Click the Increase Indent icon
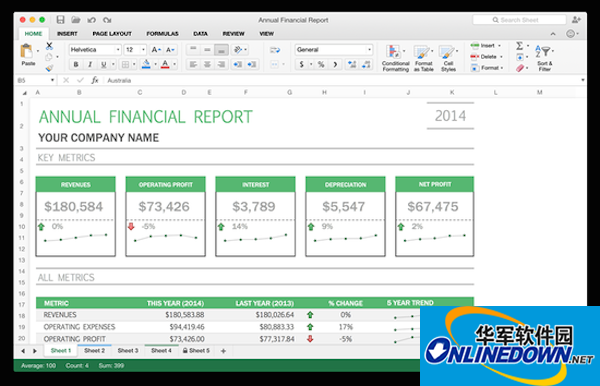The width and height of the screenshot is (600, 386). [x=251, y=64]
